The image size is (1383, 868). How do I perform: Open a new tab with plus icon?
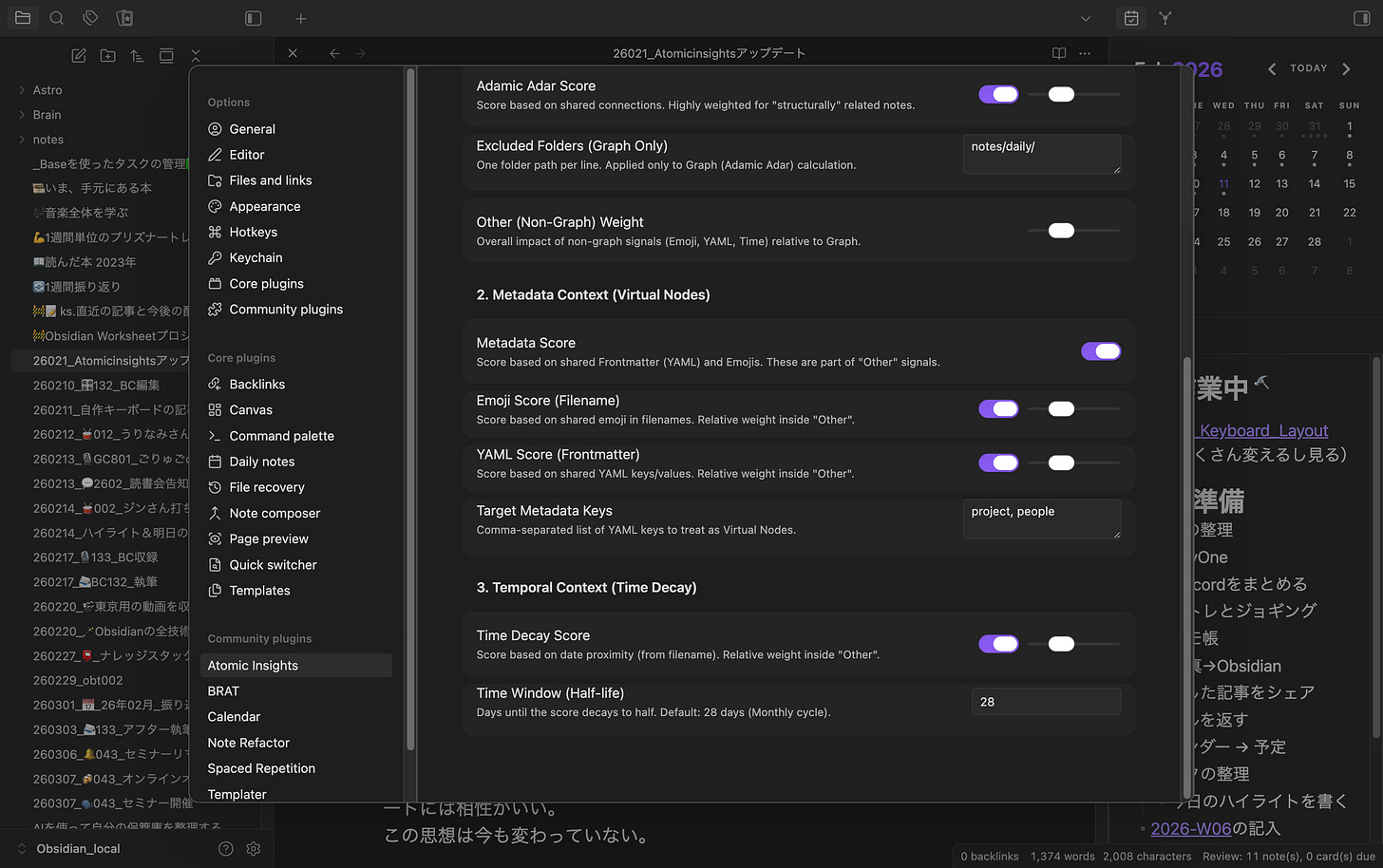tap(301, 18)
